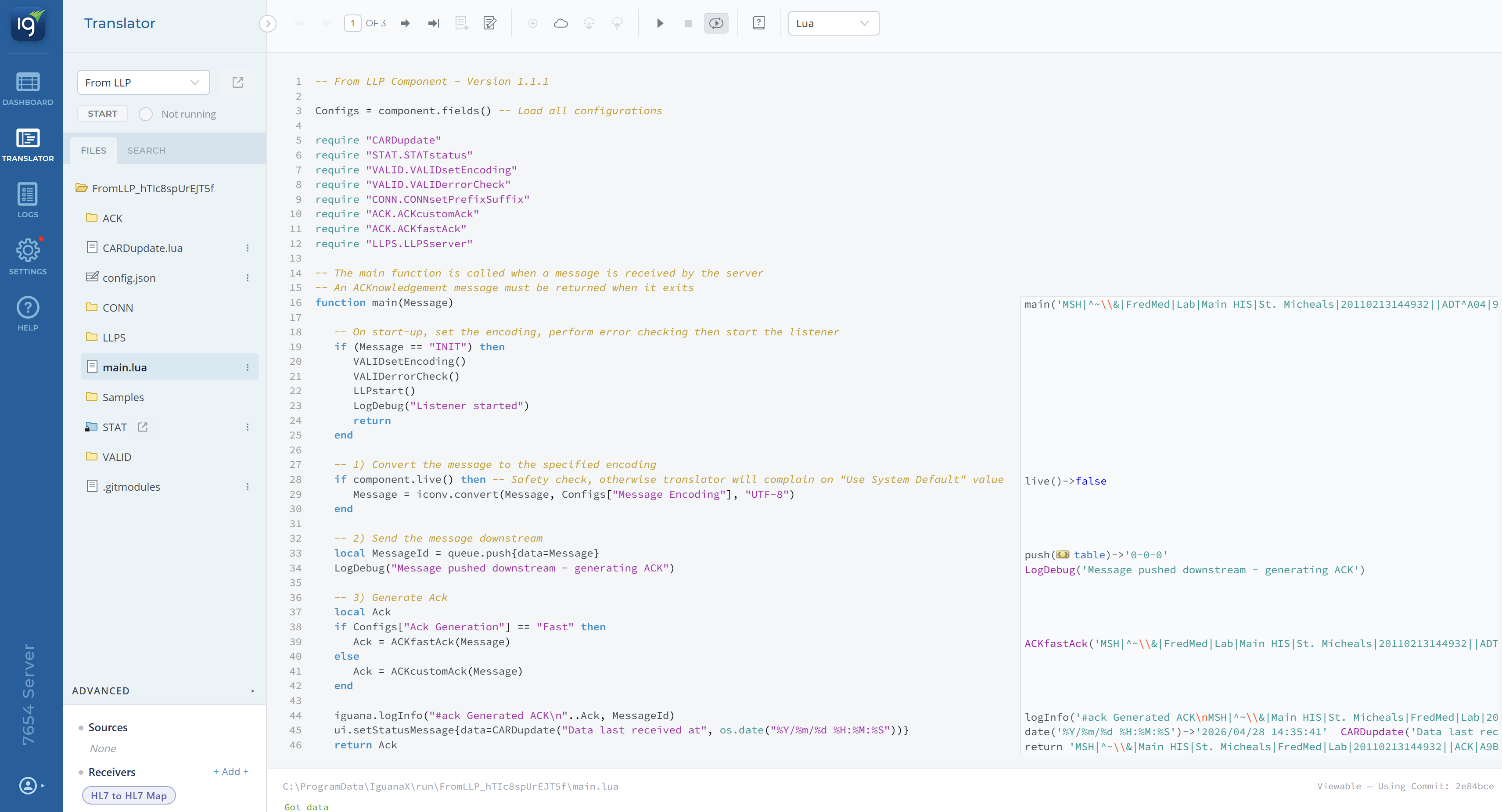Click the main() annotation on line 16
Viewport: 1502px width, 812px height.
1261,304
